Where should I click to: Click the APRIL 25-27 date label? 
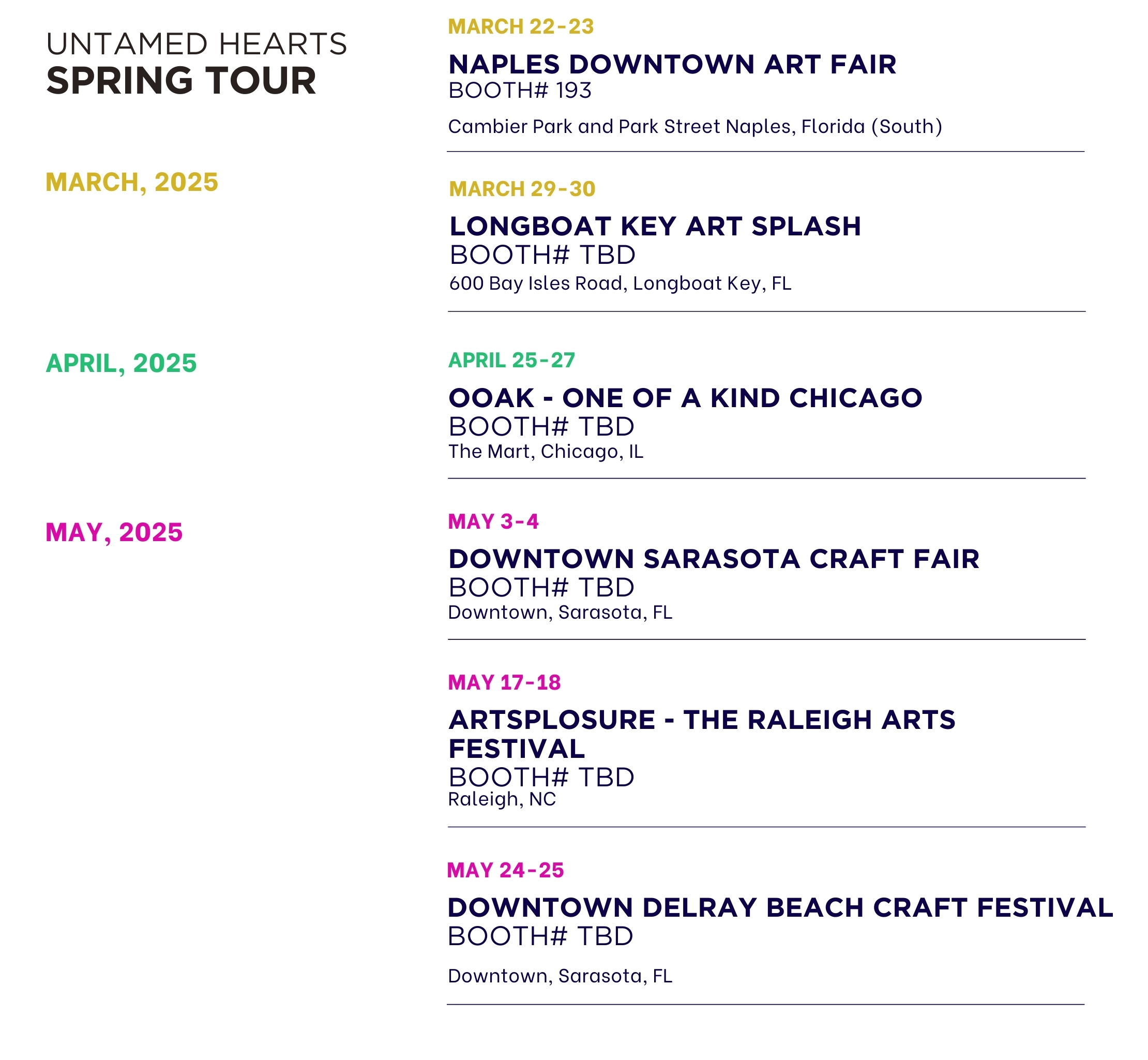click(511, 360)
